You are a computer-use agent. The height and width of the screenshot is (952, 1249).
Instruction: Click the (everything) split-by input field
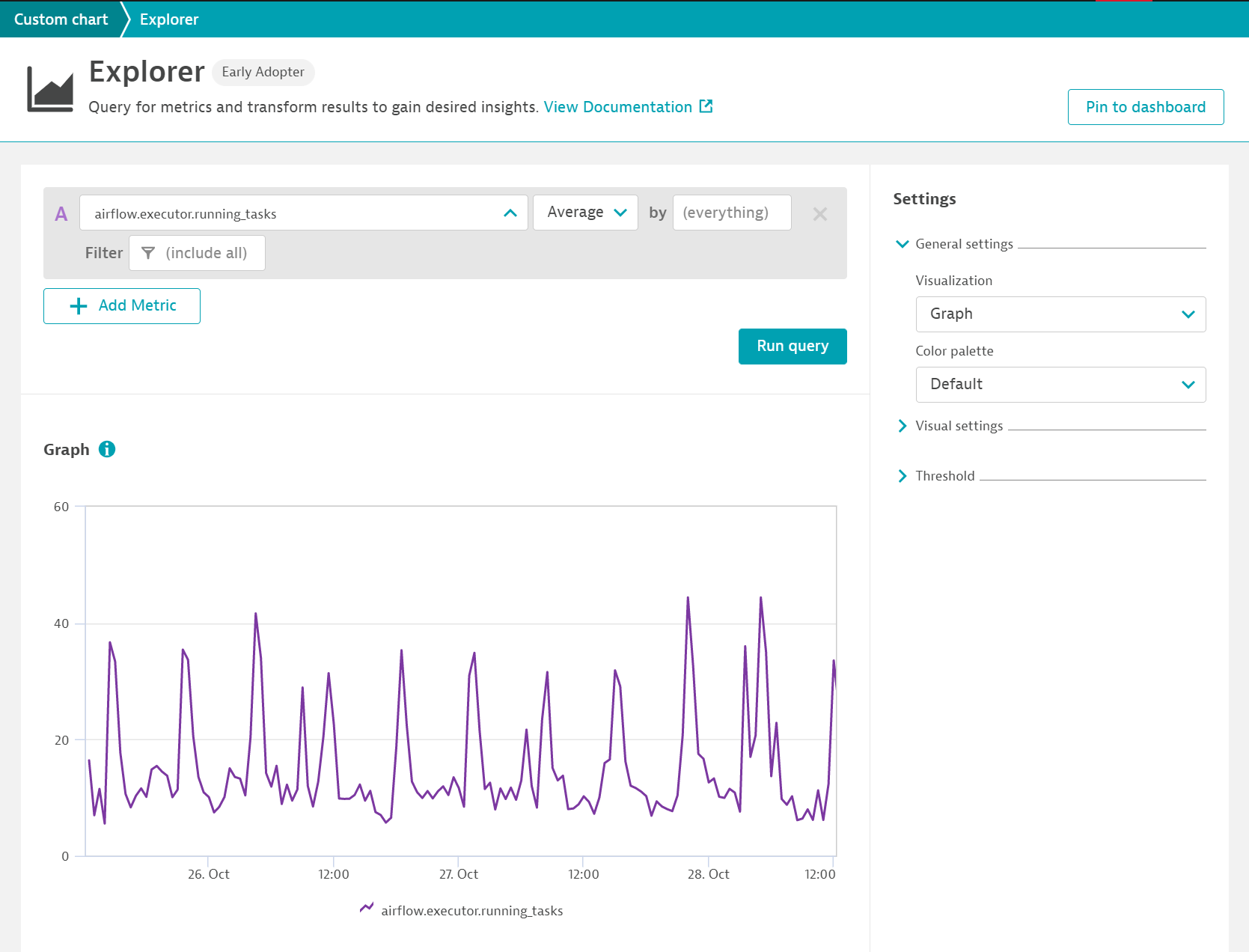[x=731, y=213]
